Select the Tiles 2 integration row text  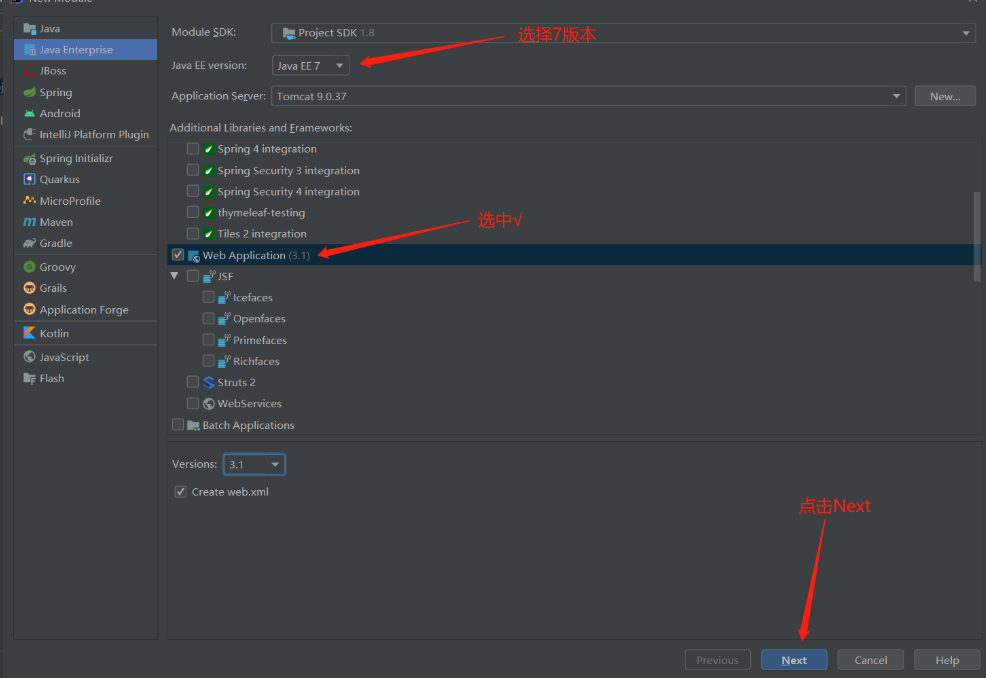click(x=262, y=234)
